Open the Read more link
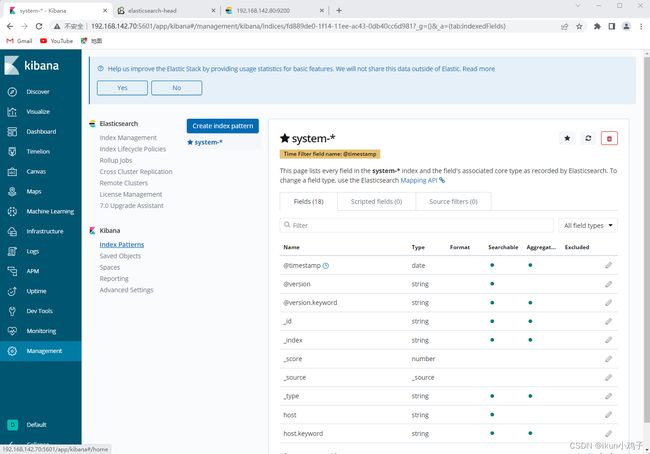 coord(478,69)
